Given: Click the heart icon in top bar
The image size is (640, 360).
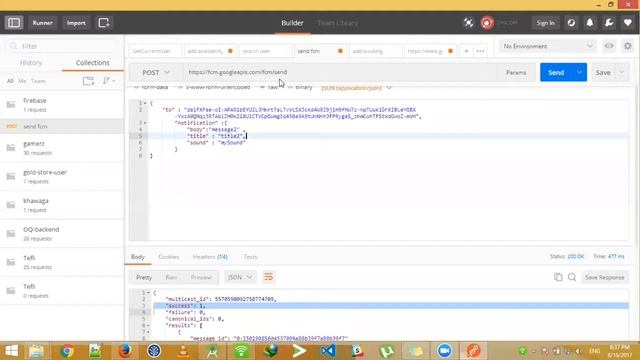Looking at the screenshot, I should (628, 23).
